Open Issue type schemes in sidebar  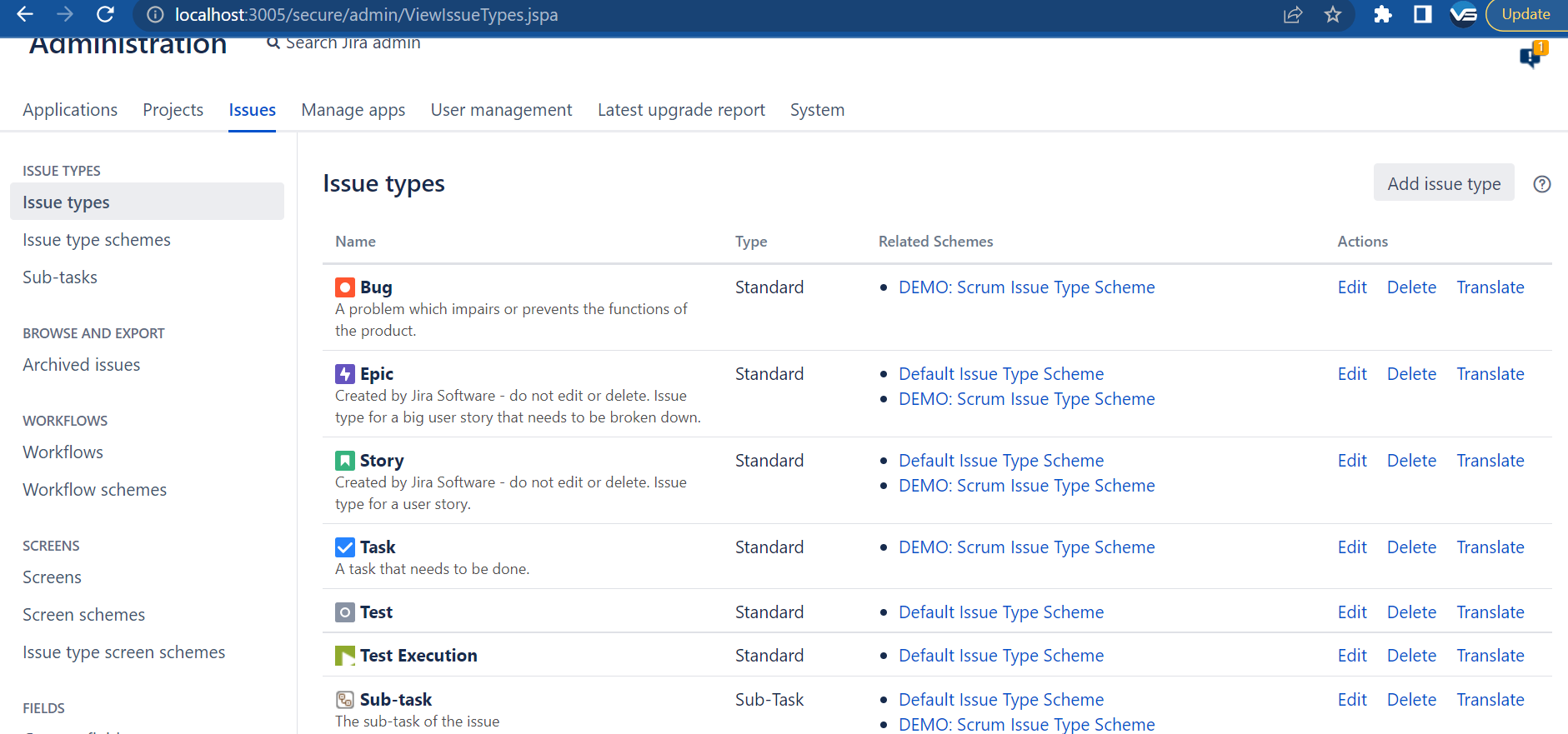click(97, 240)
